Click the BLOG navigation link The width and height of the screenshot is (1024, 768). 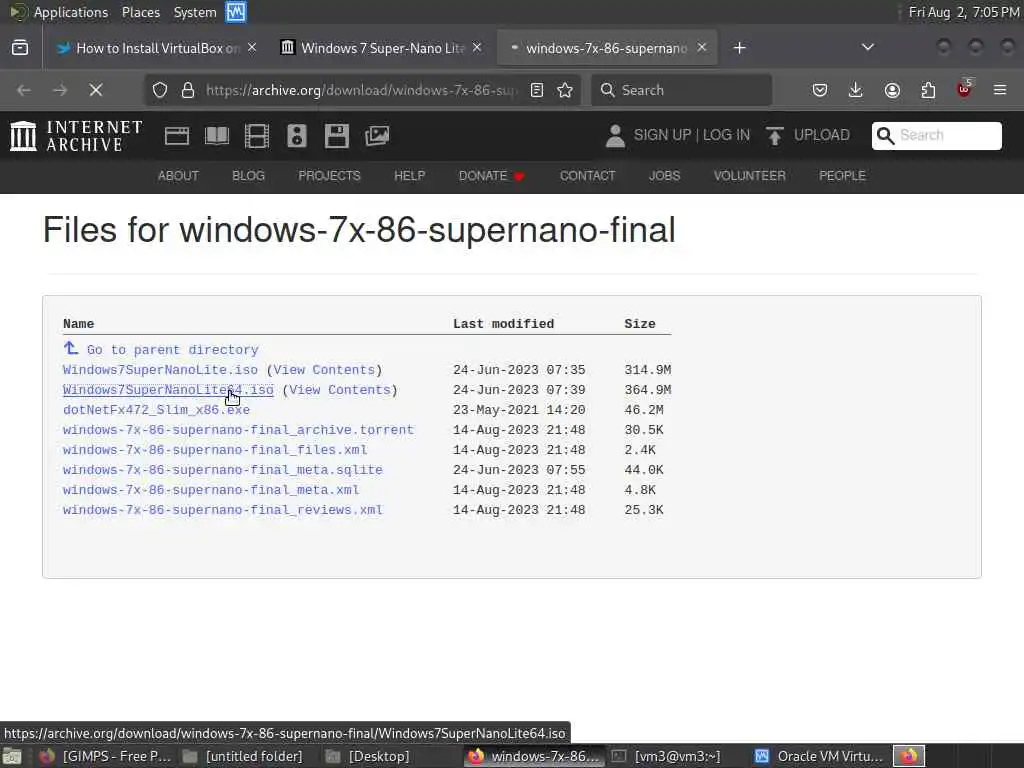[248, 176]
